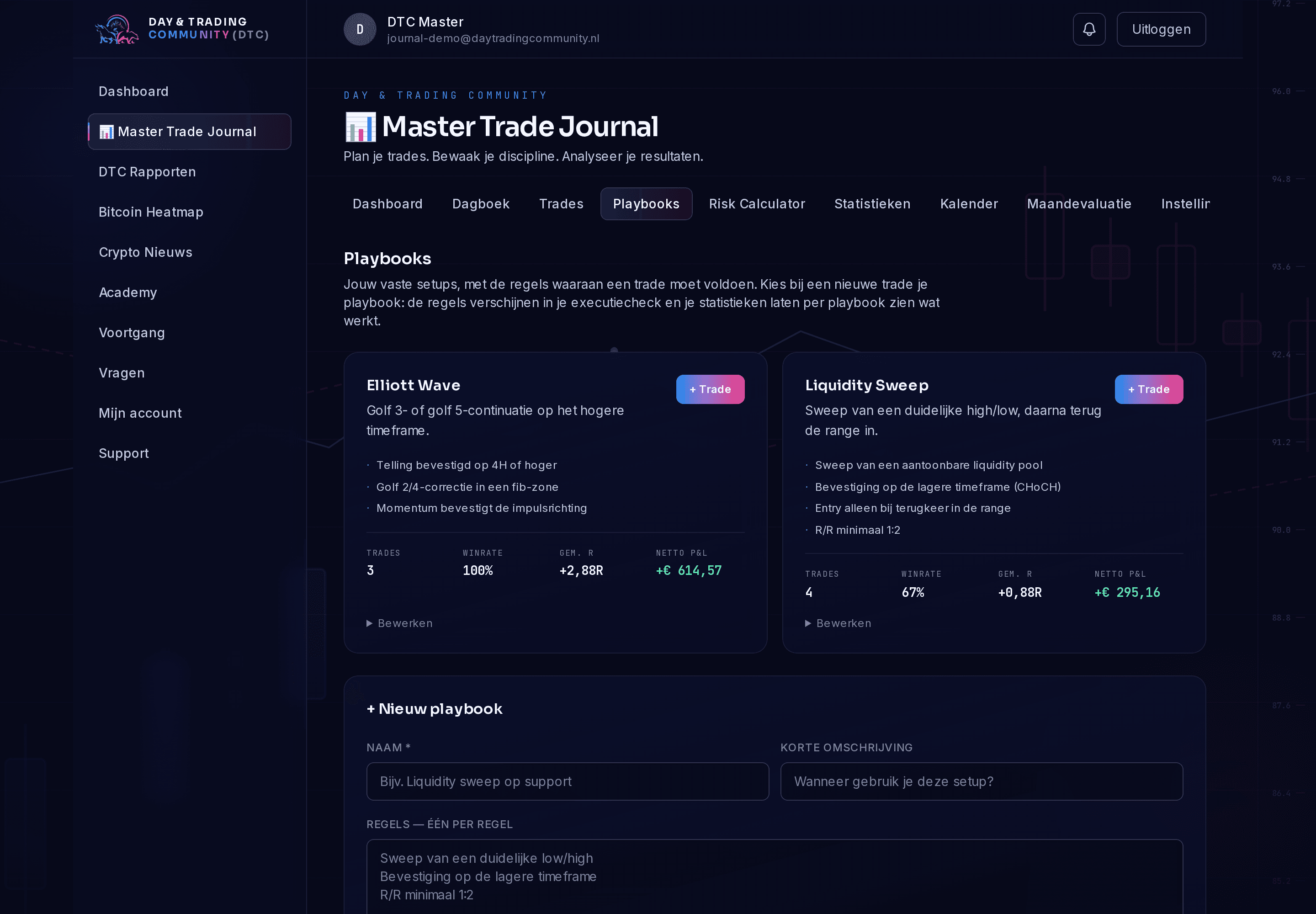Click rule 'Entry alleen bij terugkeer in de range'
Screen dimensions: 1316x914
(x=913, y=508)
